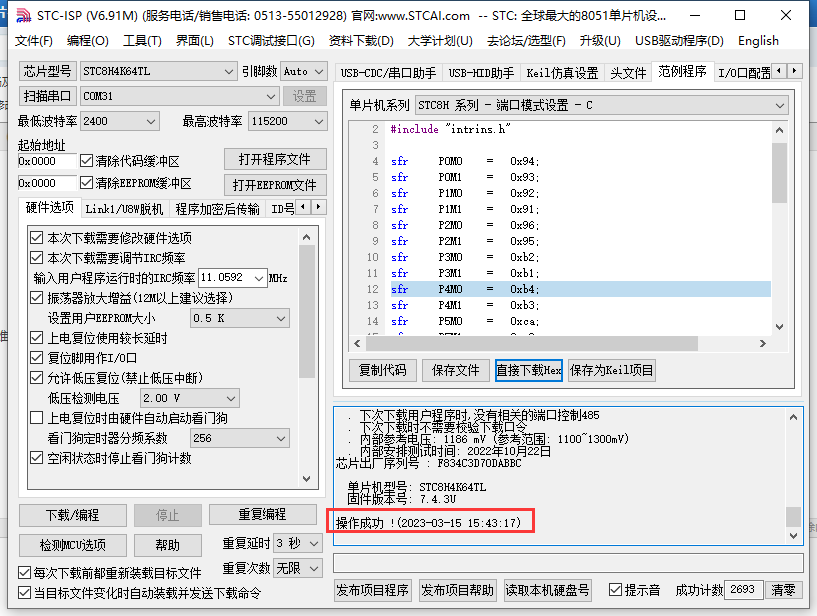Click 直接下载Hex button
The width and height of the screenshot is (817, 616).
click(x=528, y=371)
